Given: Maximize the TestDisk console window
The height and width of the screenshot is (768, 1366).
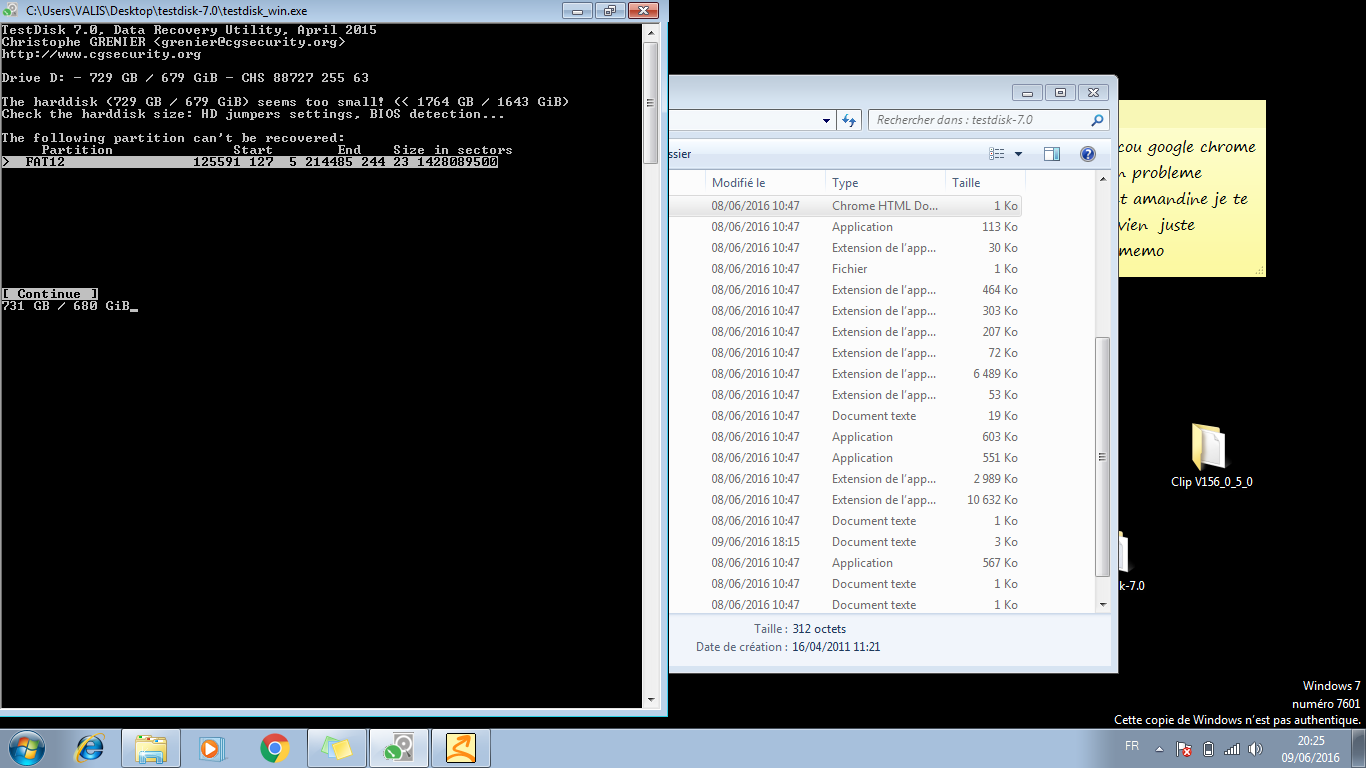Looking at the screenshot, I should pyautogui.click(x=609, y=11).
